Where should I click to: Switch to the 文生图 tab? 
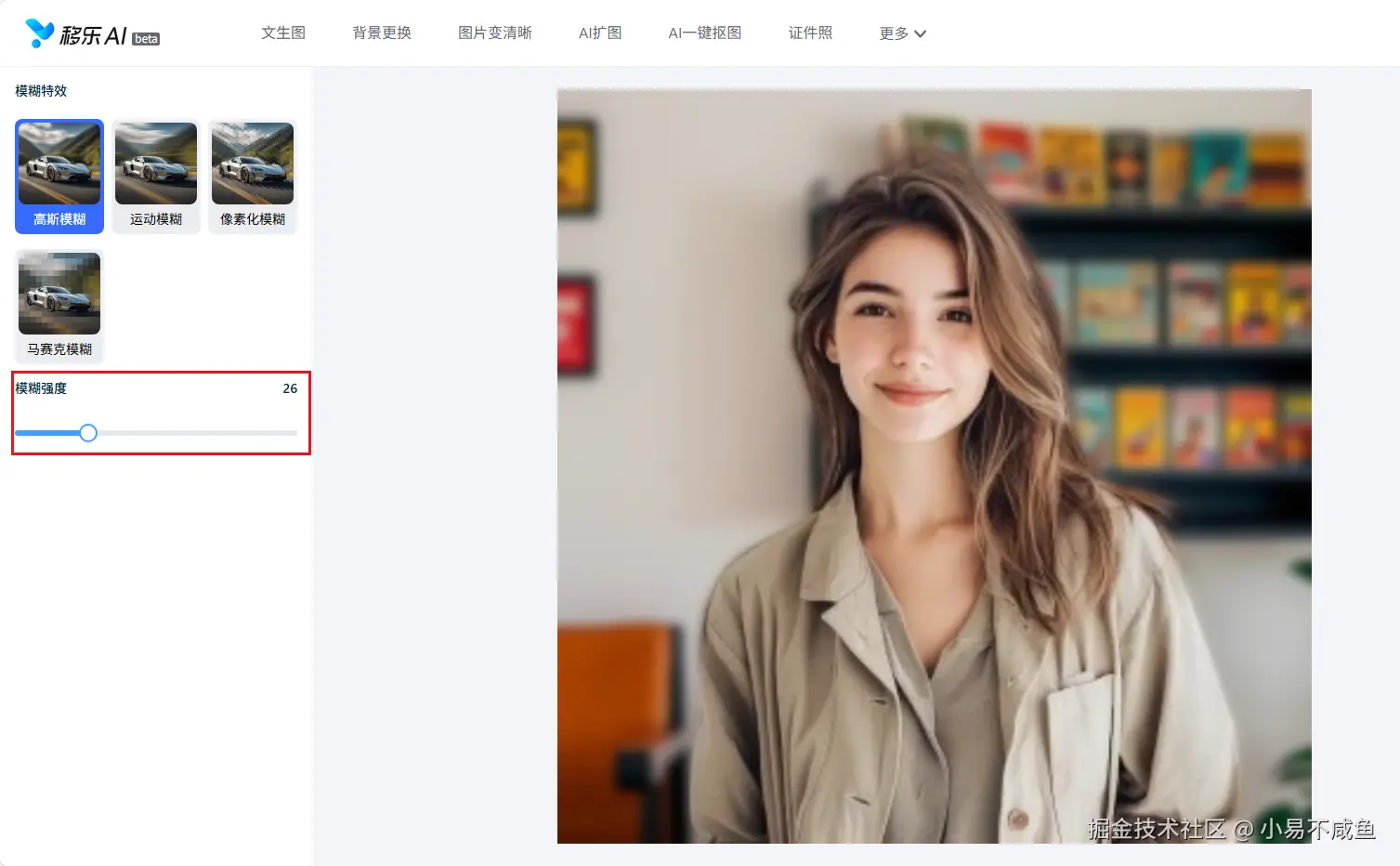pyautogui.click(x=282, y=33)
